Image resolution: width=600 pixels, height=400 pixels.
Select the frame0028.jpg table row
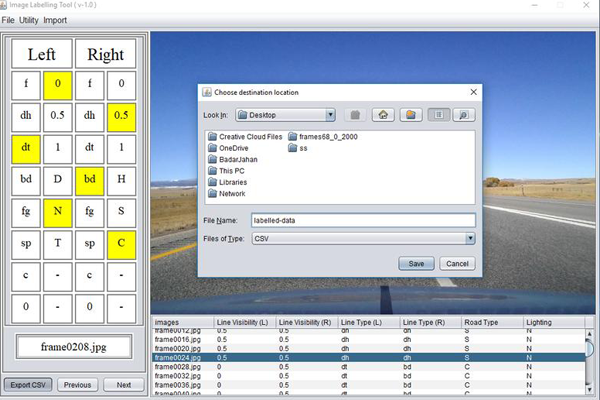369,367
